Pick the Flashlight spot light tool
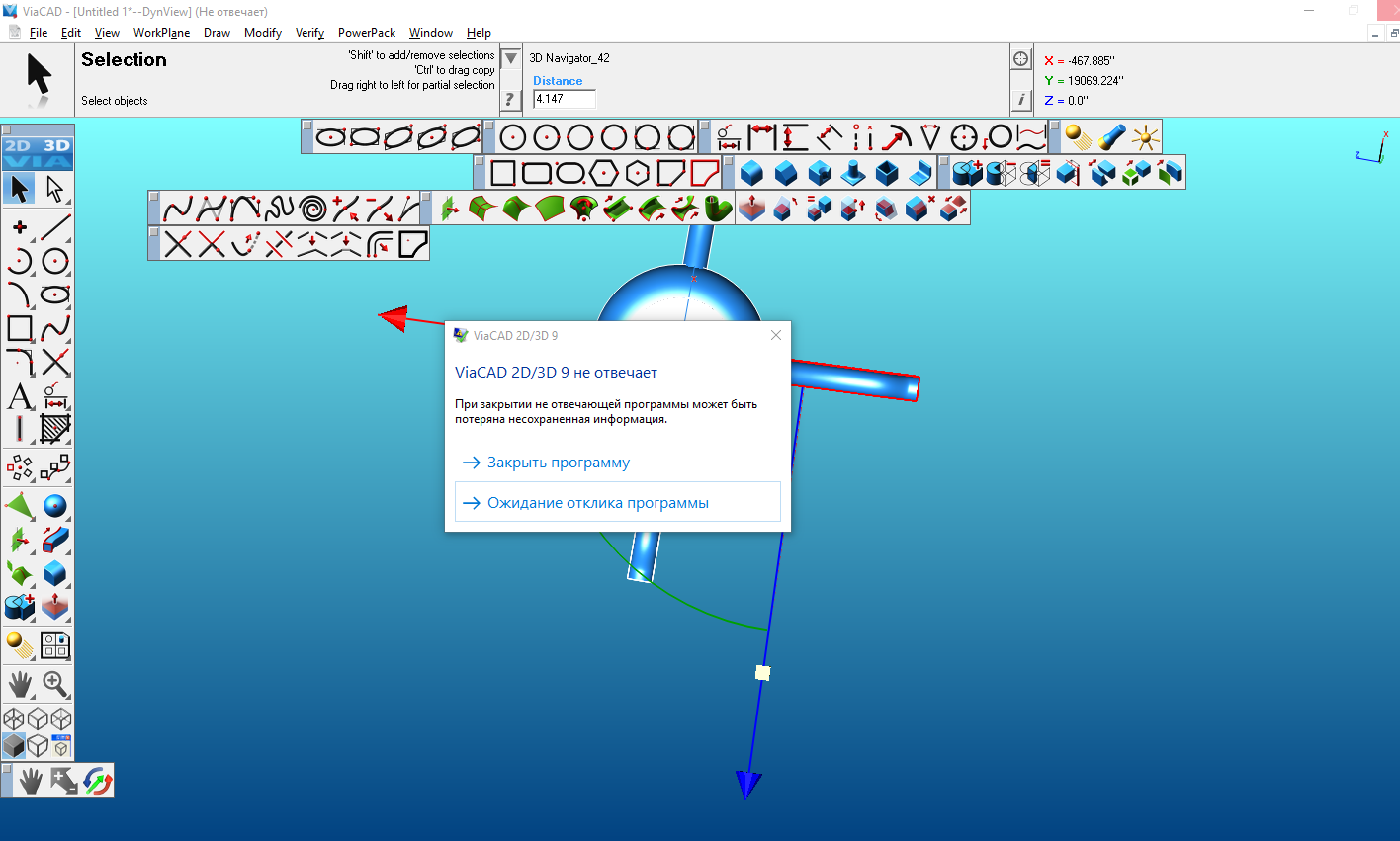The image size is (1400, 841). [x=1111, y=137]
